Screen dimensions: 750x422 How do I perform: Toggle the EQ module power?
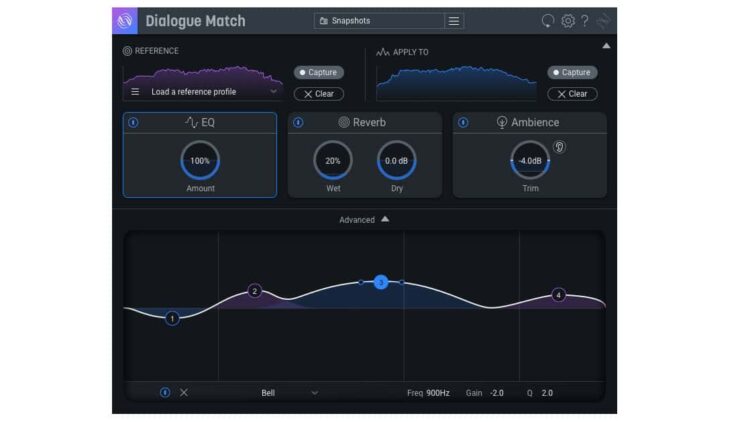tap(133, 122)
